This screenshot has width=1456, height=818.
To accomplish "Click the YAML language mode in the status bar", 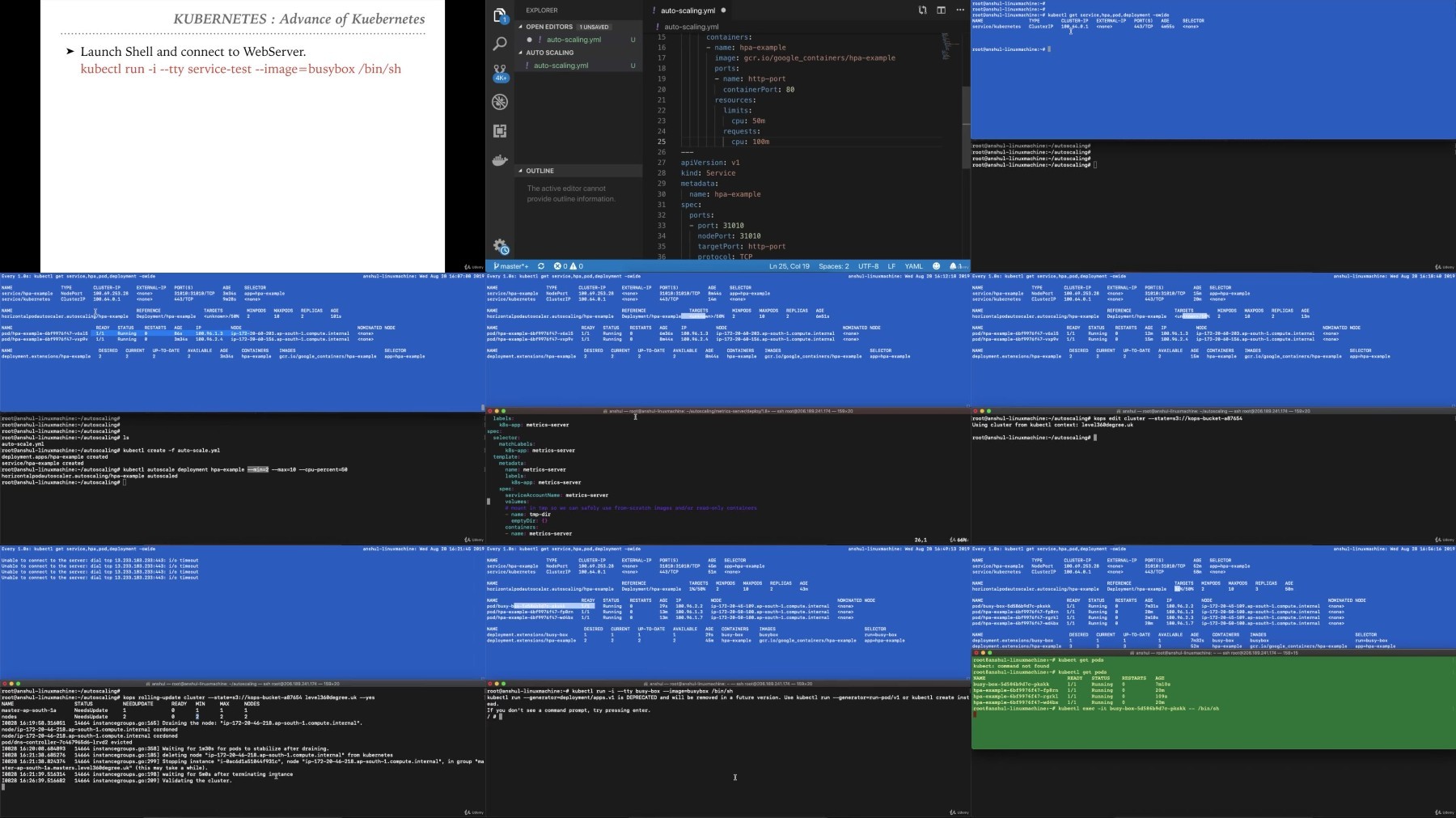I will [x=913, y=266].
